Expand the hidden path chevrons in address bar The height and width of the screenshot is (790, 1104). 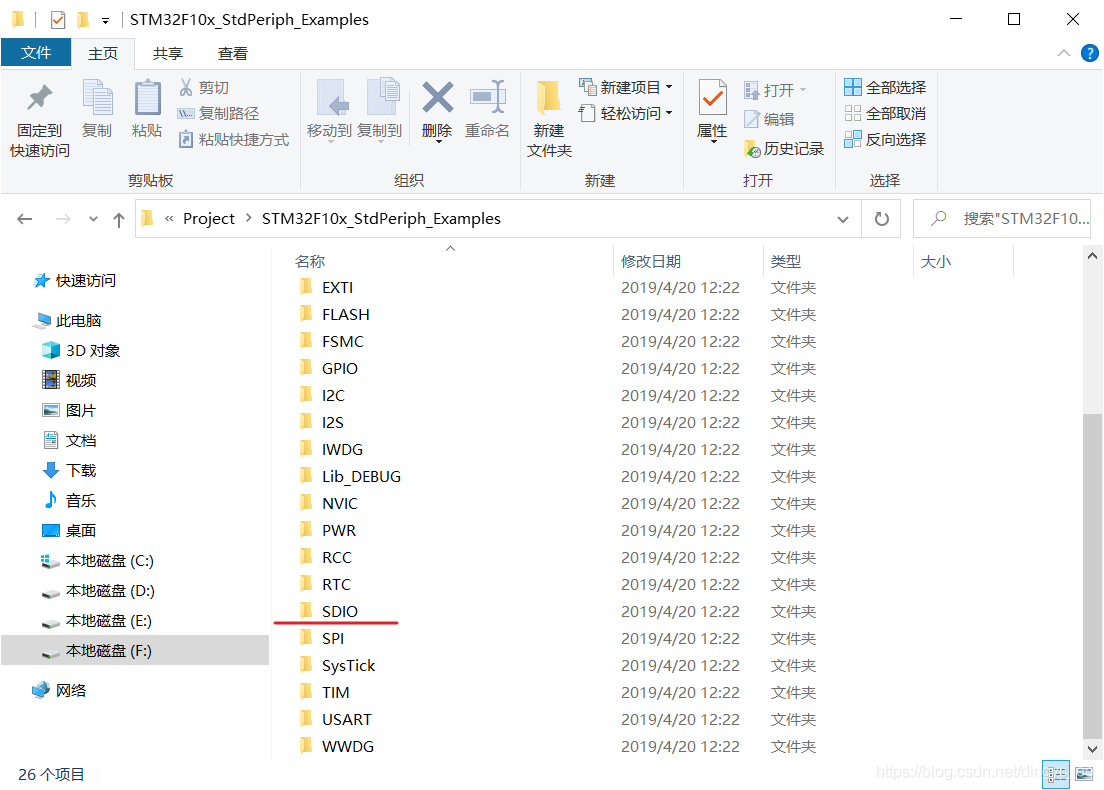pos(169,219)
